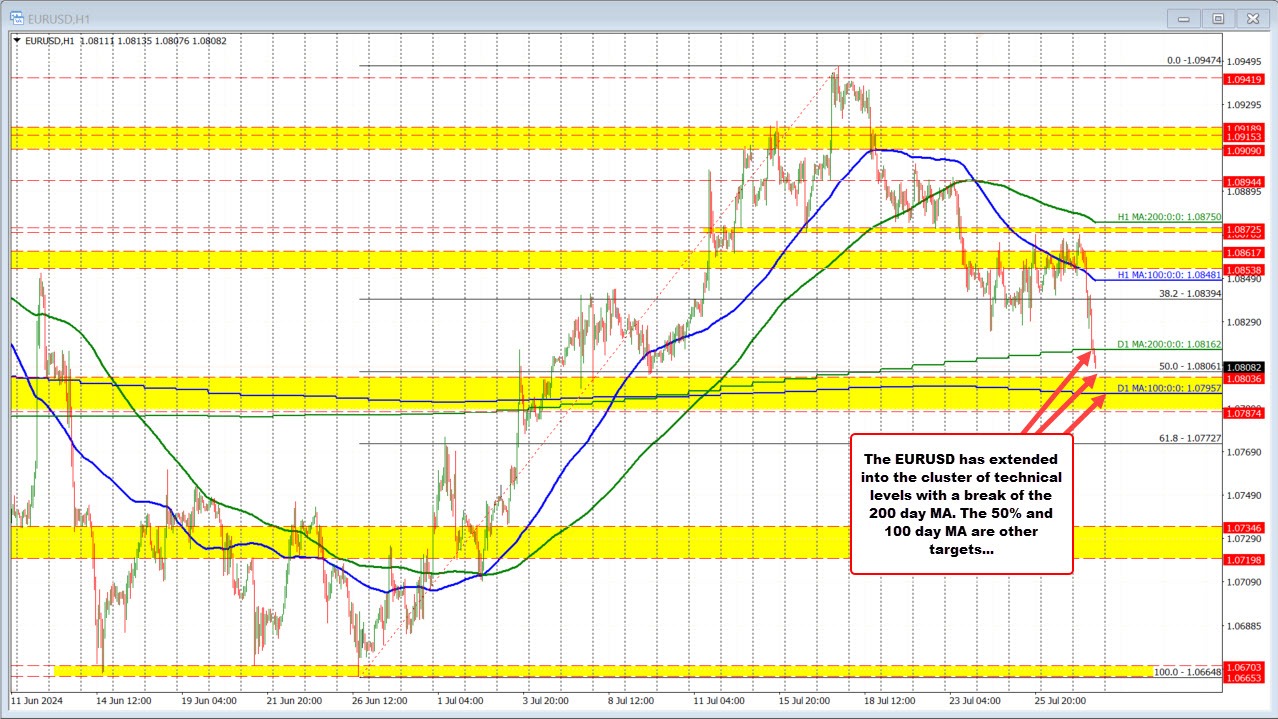
Task: Click the restore-down icon of the chart window
Action: [1217, 17]
